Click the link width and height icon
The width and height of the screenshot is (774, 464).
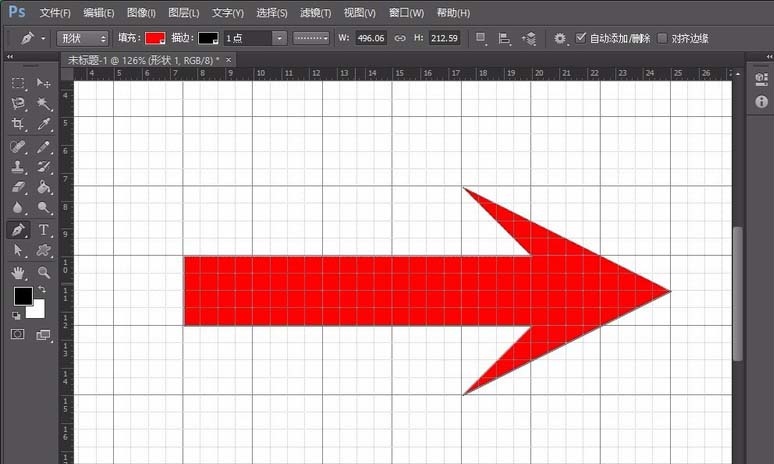400,38
